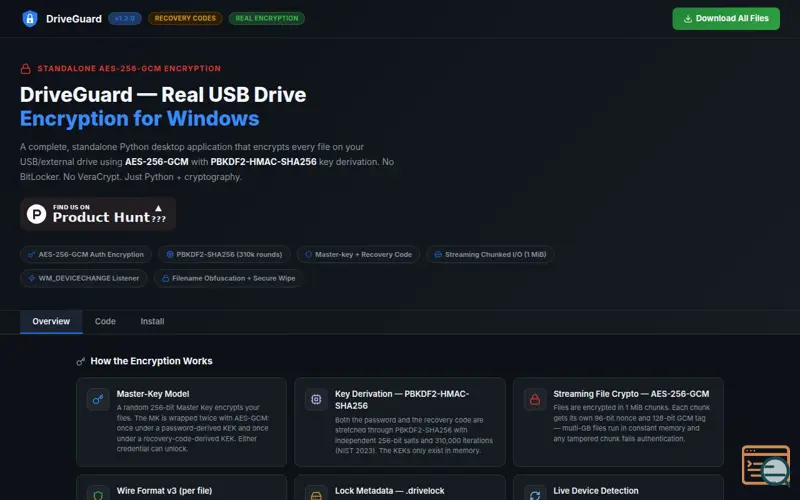
Task: Click the RECOVERY CODES badge
Action: [185, 18]
